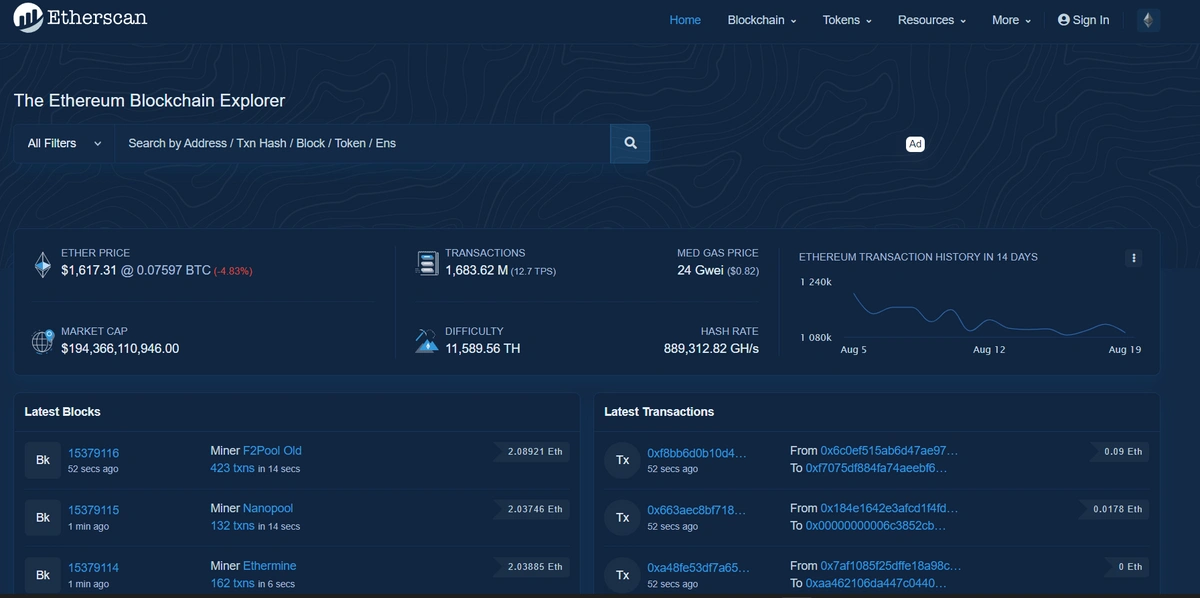This screenshot has width=1200, height=598.
Task: Open To address 0xf7075df884fa74aeebf6
Action: pyautogui.click(x=876, y=468)
